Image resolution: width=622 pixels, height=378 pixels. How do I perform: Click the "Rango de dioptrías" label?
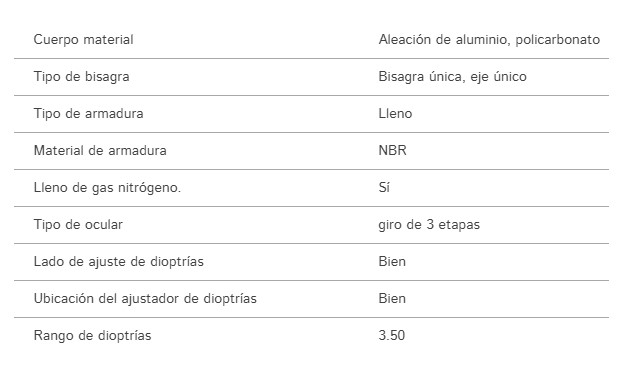(x=92, y=336)
